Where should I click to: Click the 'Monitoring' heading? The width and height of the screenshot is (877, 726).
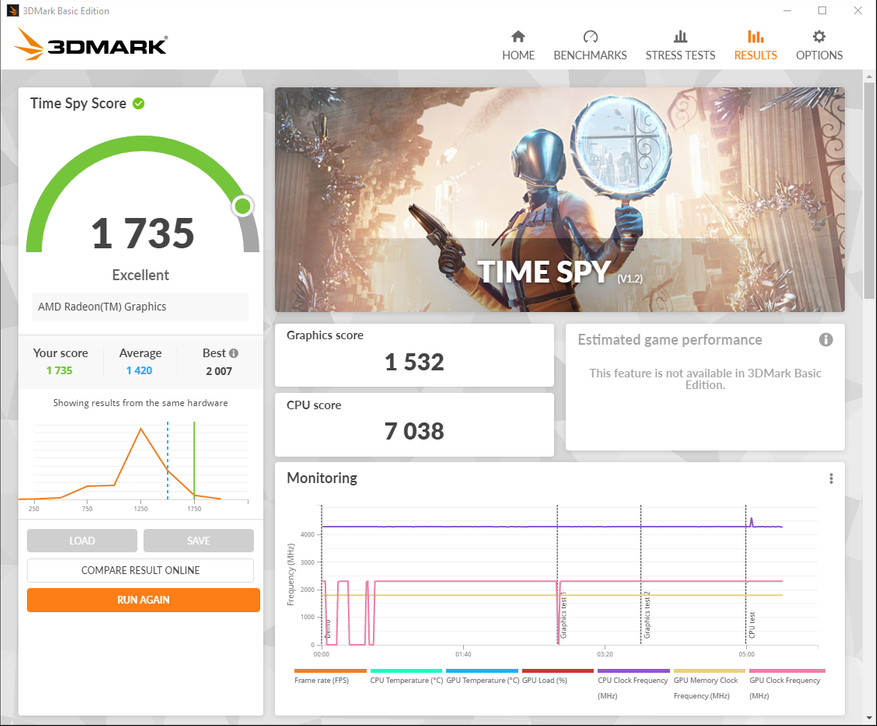tap(322, 478)
